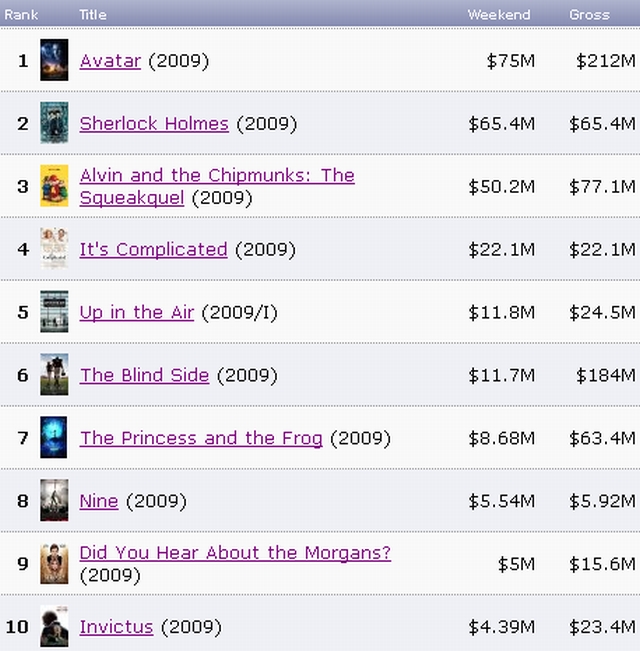This screenshot has width=640, height=651.
Task: Follow Did You Hear About the Morgans? link
Action: coord(235,553)
